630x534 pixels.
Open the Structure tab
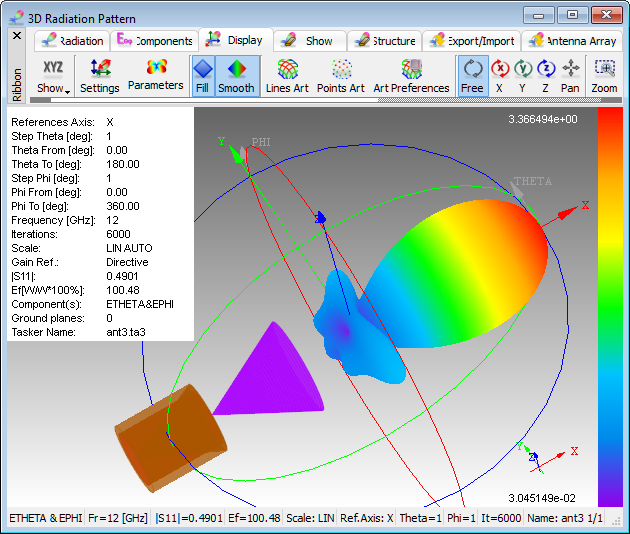[x=385, y=41]
